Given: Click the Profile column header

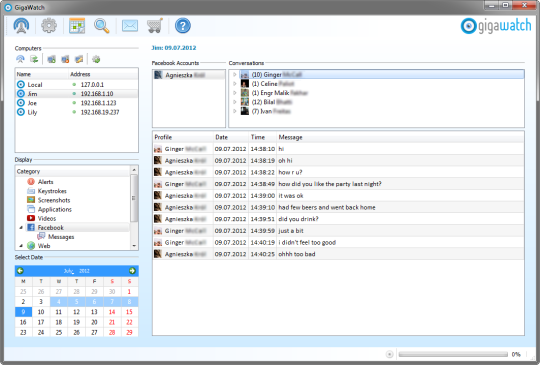Looking at the screenshot, I should point(183,137).
